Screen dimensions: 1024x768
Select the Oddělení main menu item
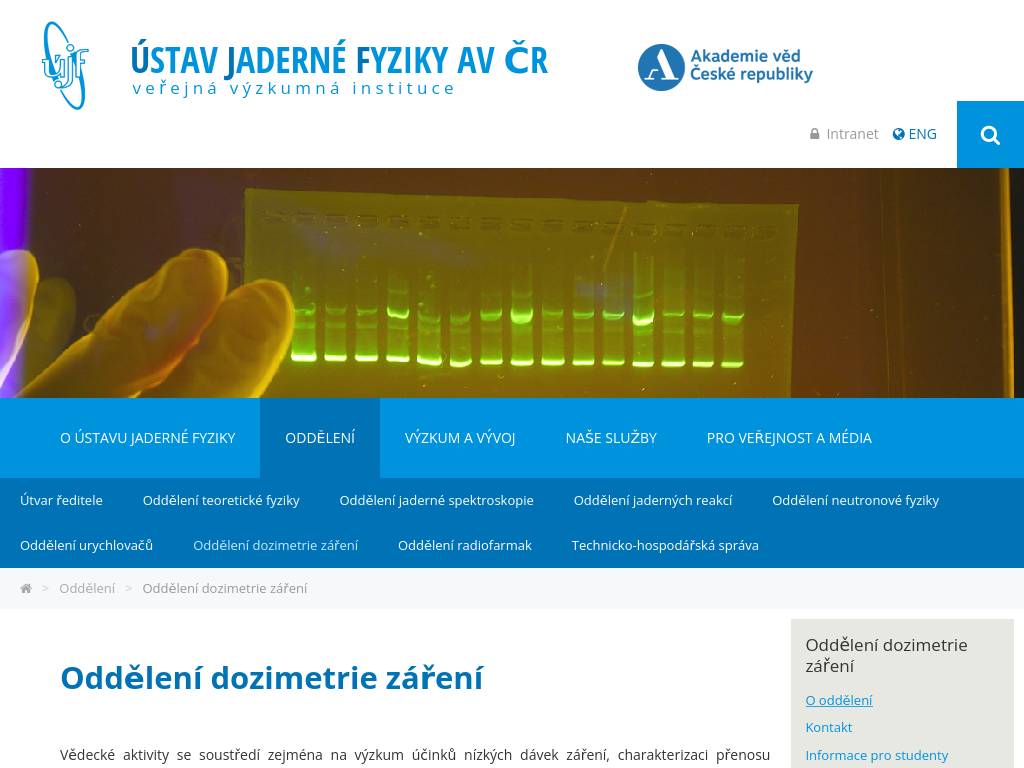point(320,438)
